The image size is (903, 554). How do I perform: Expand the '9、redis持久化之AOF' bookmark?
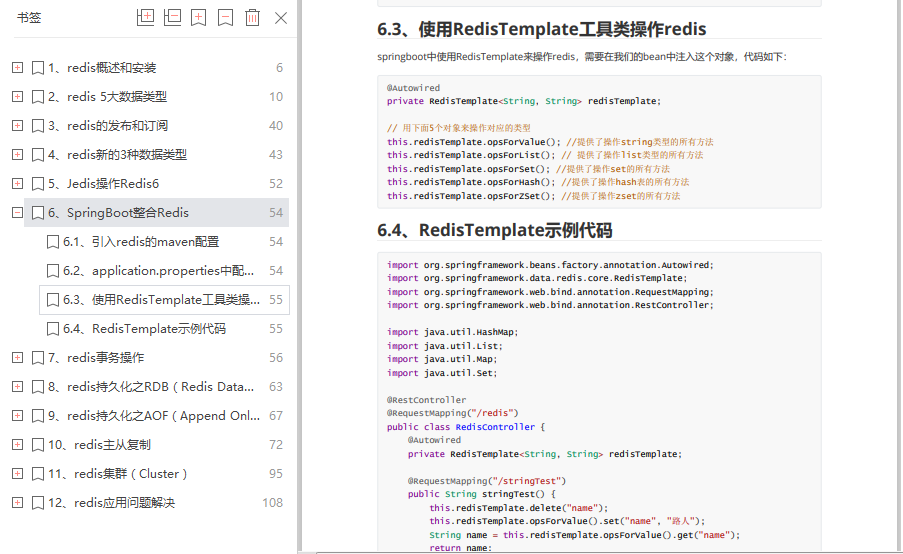(18, 416)
